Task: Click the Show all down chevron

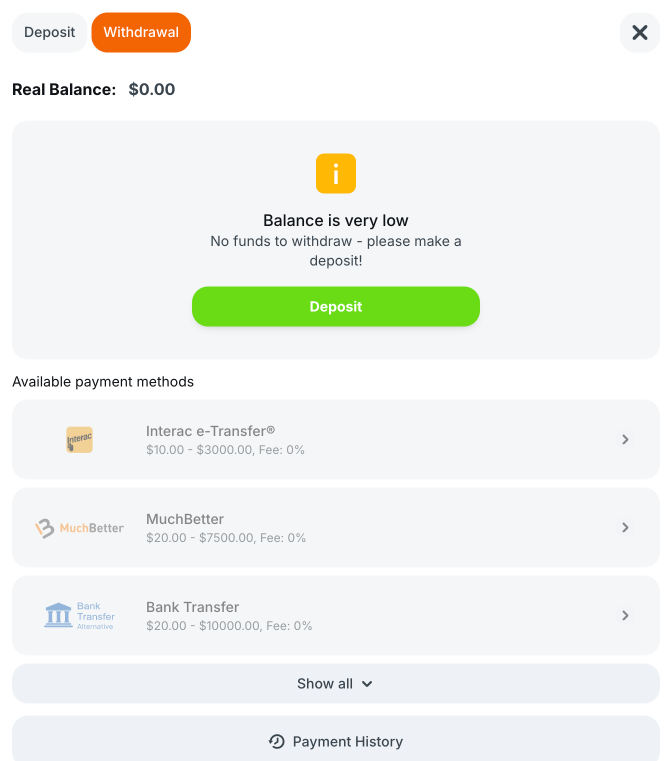Action: coord(367,684)
